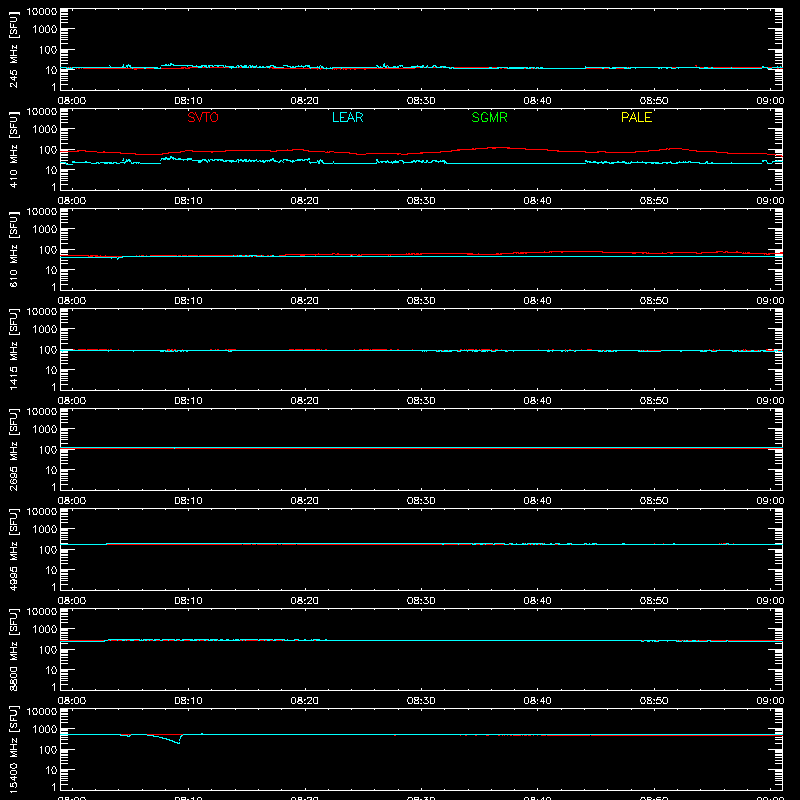Viewport: 800px width, 800px height.
Task: Click the 08:10 label under the 4995 MHz plot
Action: (188, 601)
